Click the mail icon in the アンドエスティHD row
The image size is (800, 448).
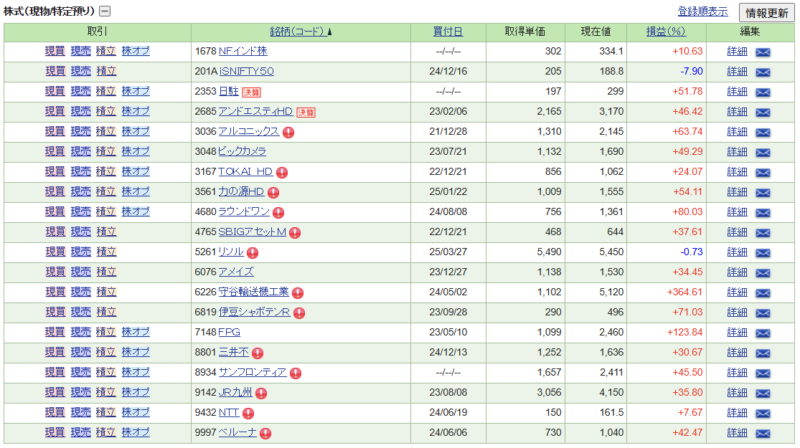pos(763,112)
